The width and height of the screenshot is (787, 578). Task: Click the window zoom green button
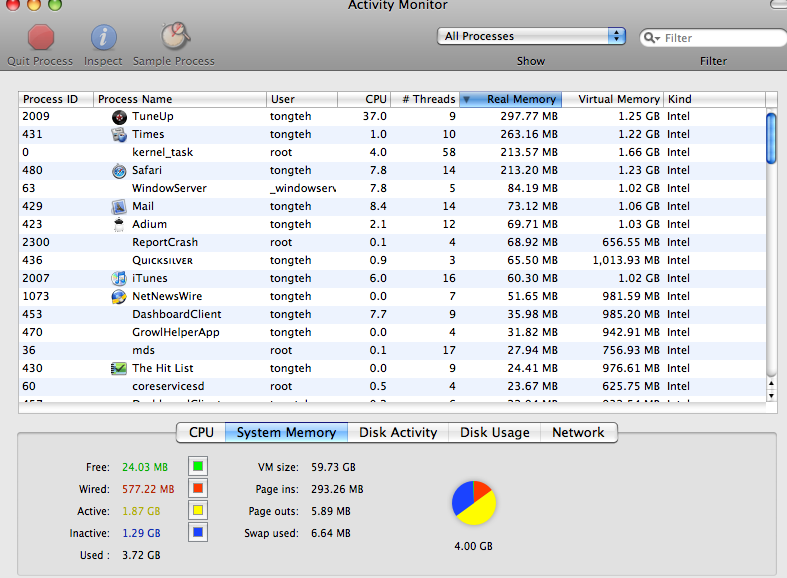pos(55,5)
